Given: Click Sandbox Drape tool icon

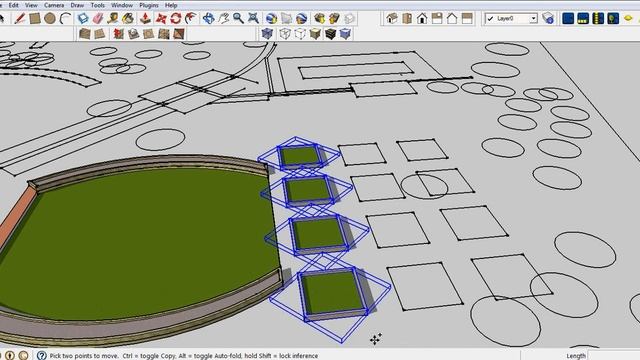Looking at the screenshot, I should tap(149, 34).
